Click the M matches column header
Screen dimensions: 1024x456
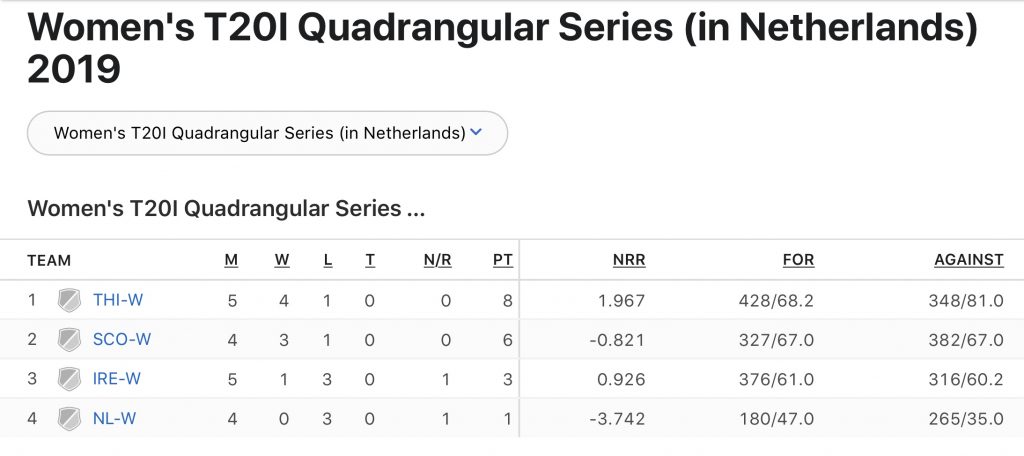[231, 260]
